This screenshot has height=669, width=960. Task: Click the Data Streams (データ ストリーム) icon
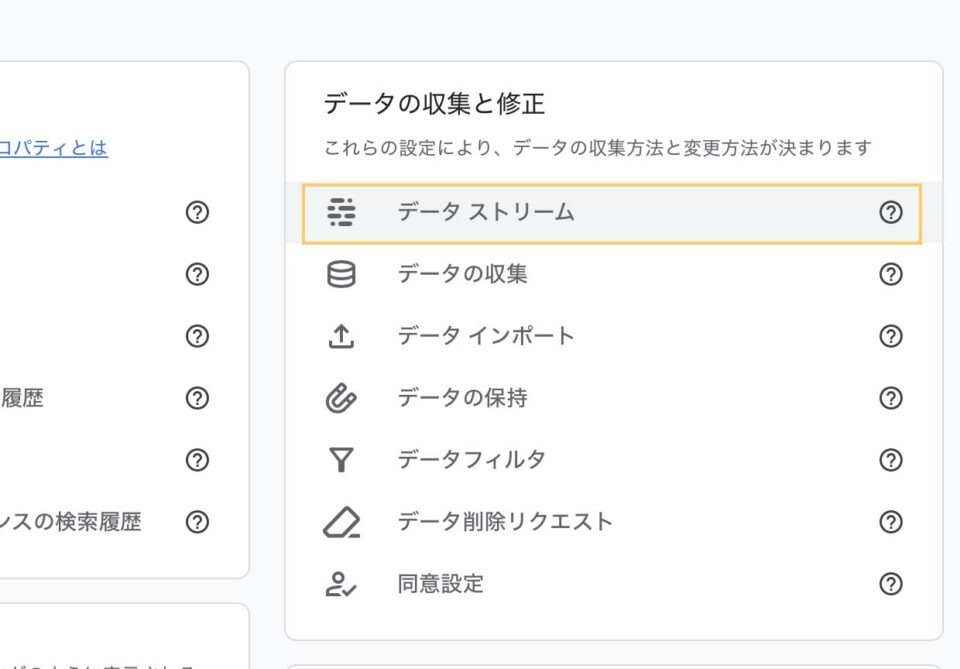point(341,213)
